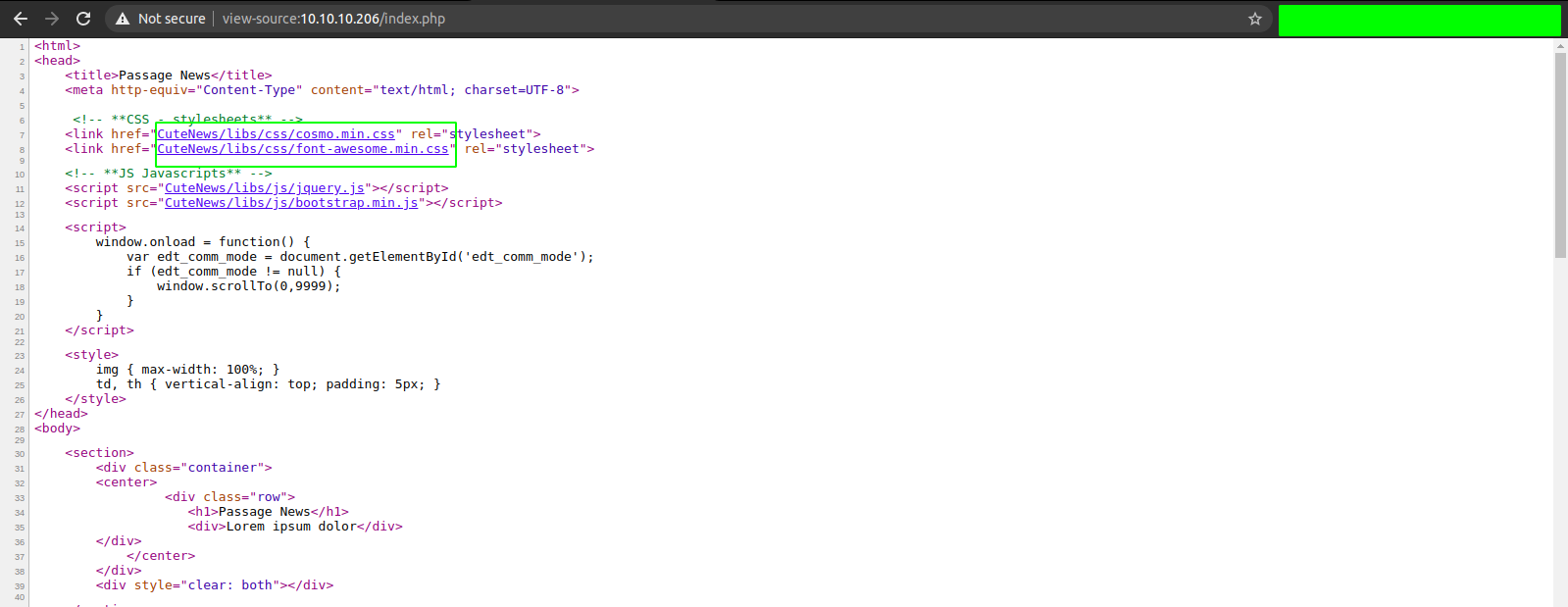The image size is (1568, 607).
Task: Click the window.onload = function() line
Action: coord(203,242)
